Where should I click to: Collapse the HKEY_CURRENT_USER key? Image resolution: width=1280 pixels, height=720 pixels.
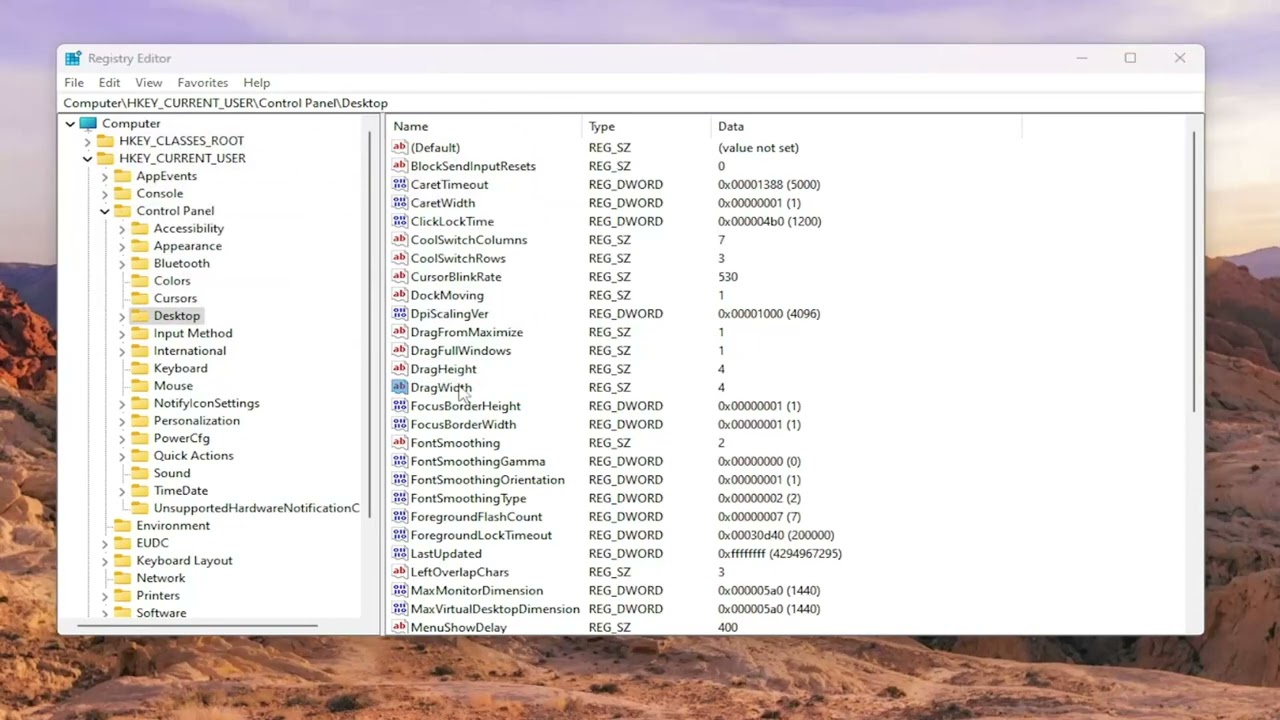[x=87, y=158]
